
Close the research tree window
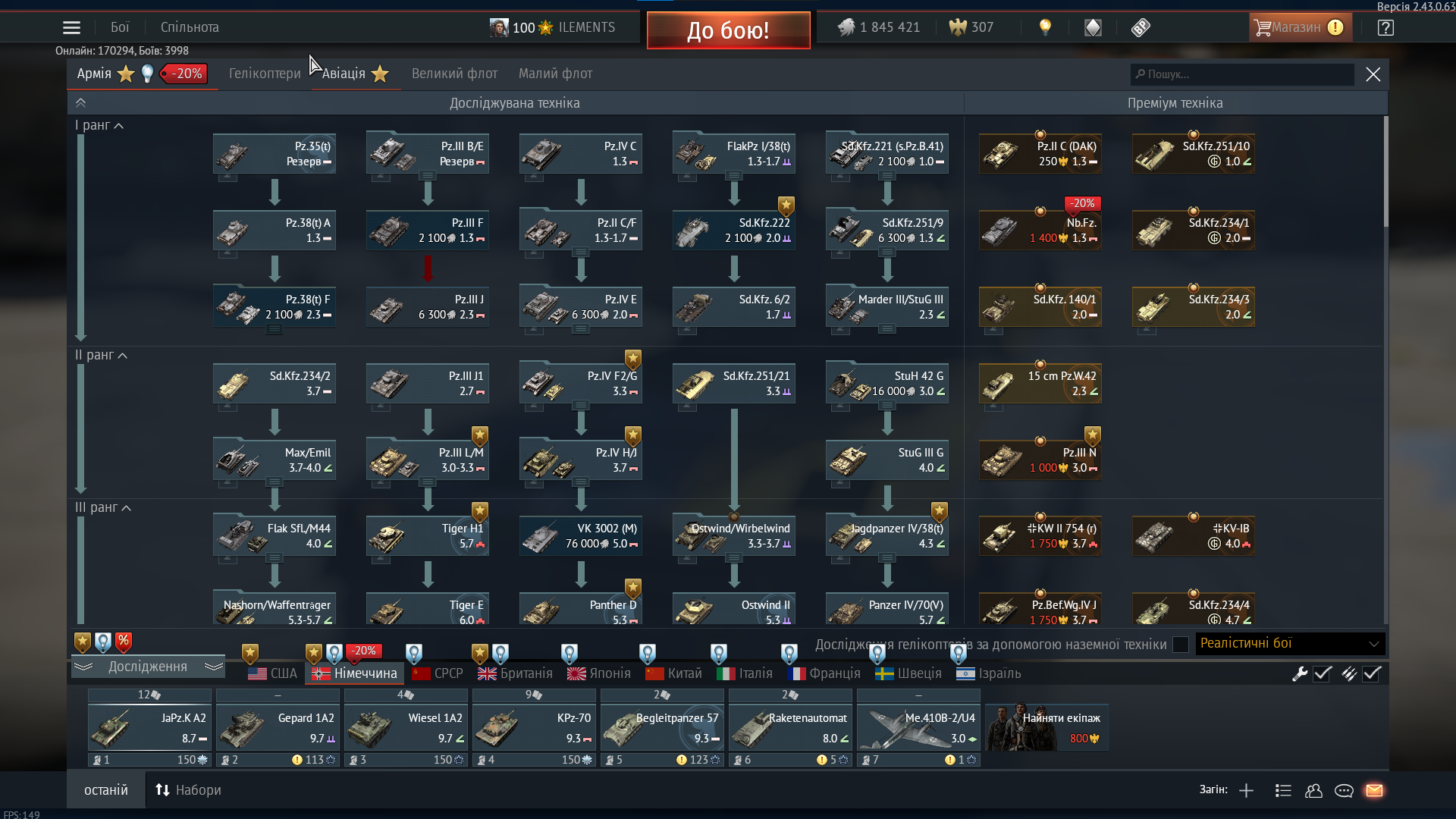(x=1373, y=74)
